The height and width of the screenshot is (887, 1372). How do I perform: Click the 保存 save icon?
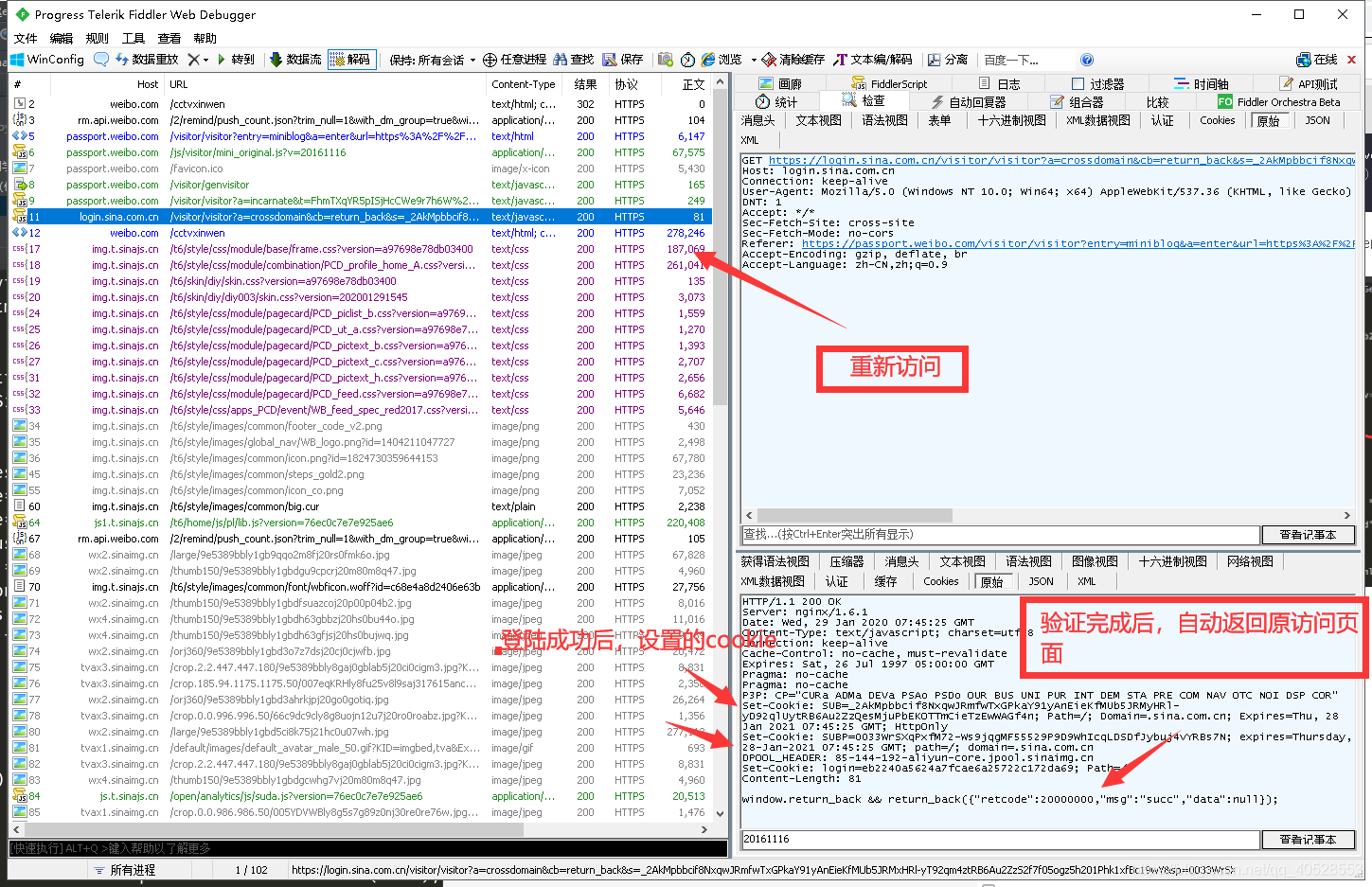click(610, 60)
